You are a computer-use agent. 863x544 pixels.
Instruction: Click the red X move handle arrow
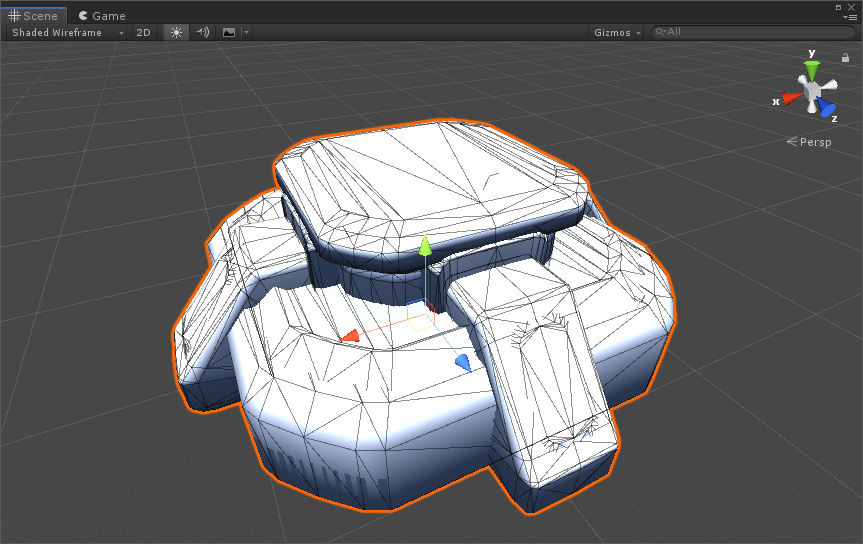[x=349, y=335]
